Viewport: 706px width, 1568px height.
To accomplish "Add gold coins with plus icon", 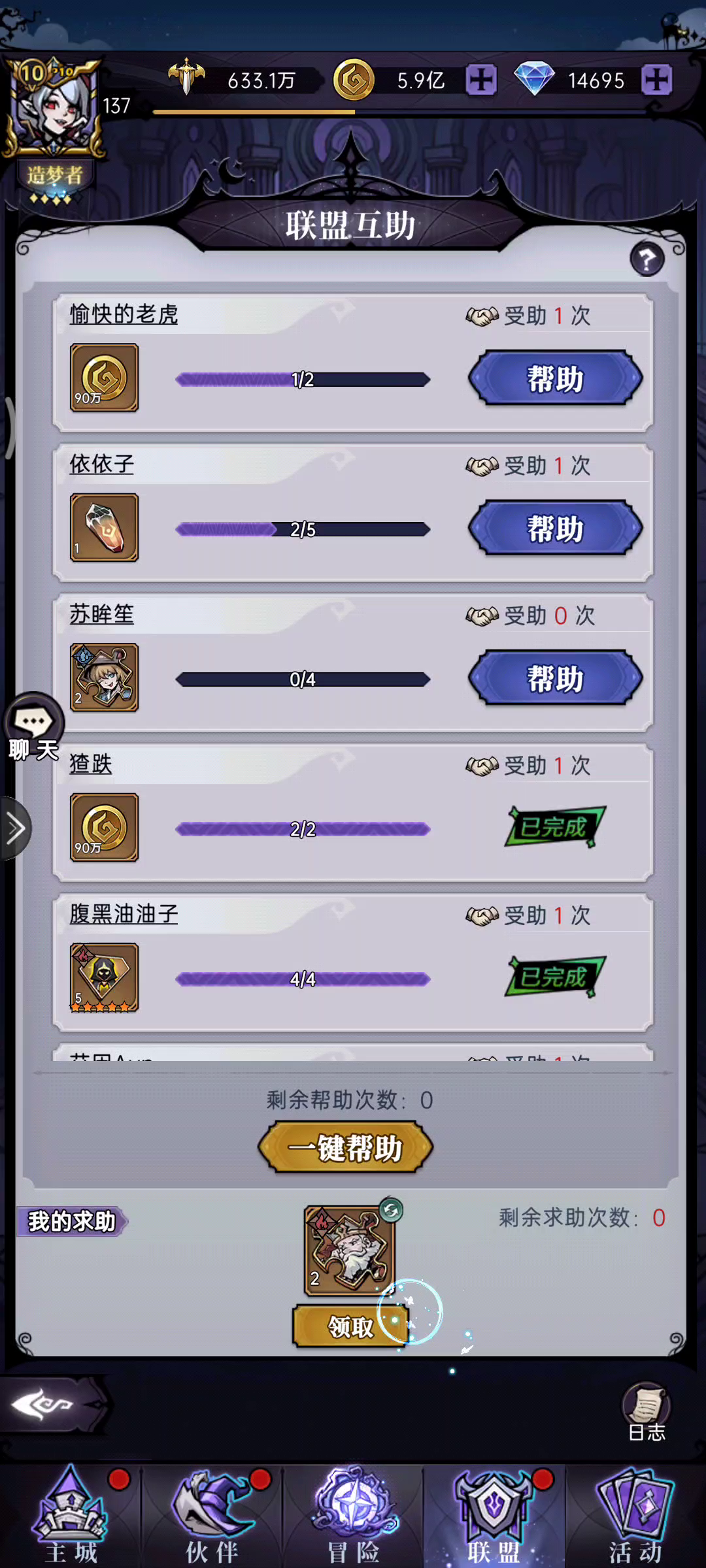I will click(x=481, y=80).
